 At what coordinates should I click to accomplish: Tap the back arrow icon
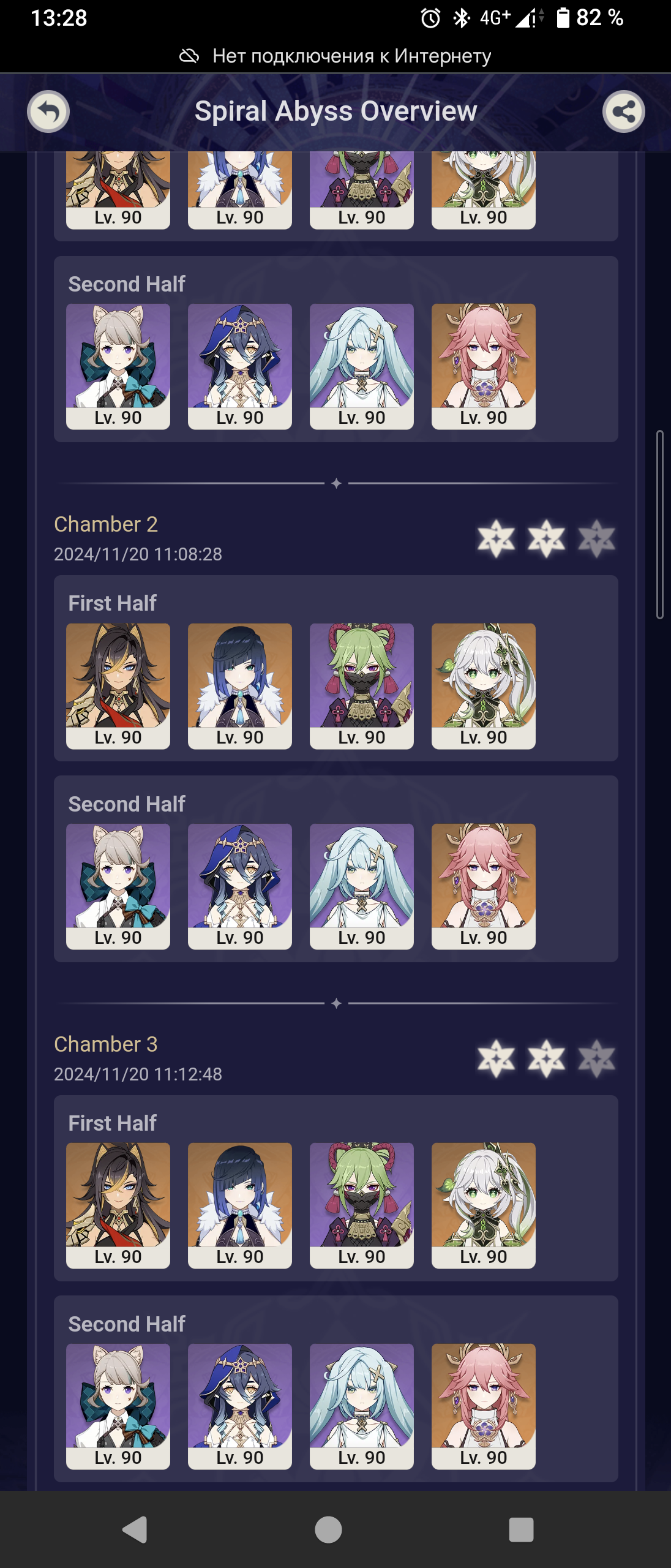(48, 111)
